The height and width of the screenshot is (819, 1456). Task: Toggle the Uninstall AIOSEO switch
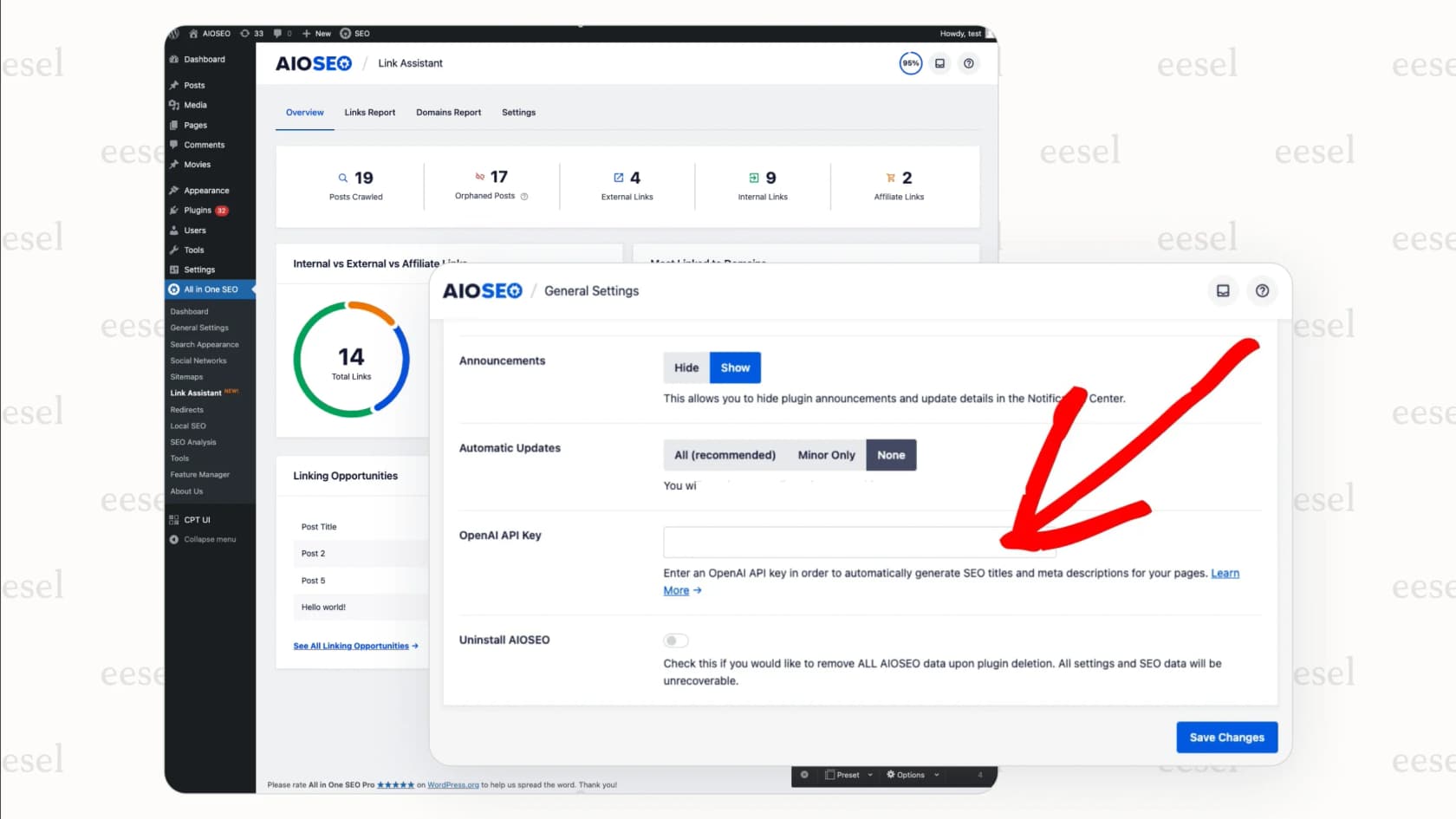pos(676,640)
